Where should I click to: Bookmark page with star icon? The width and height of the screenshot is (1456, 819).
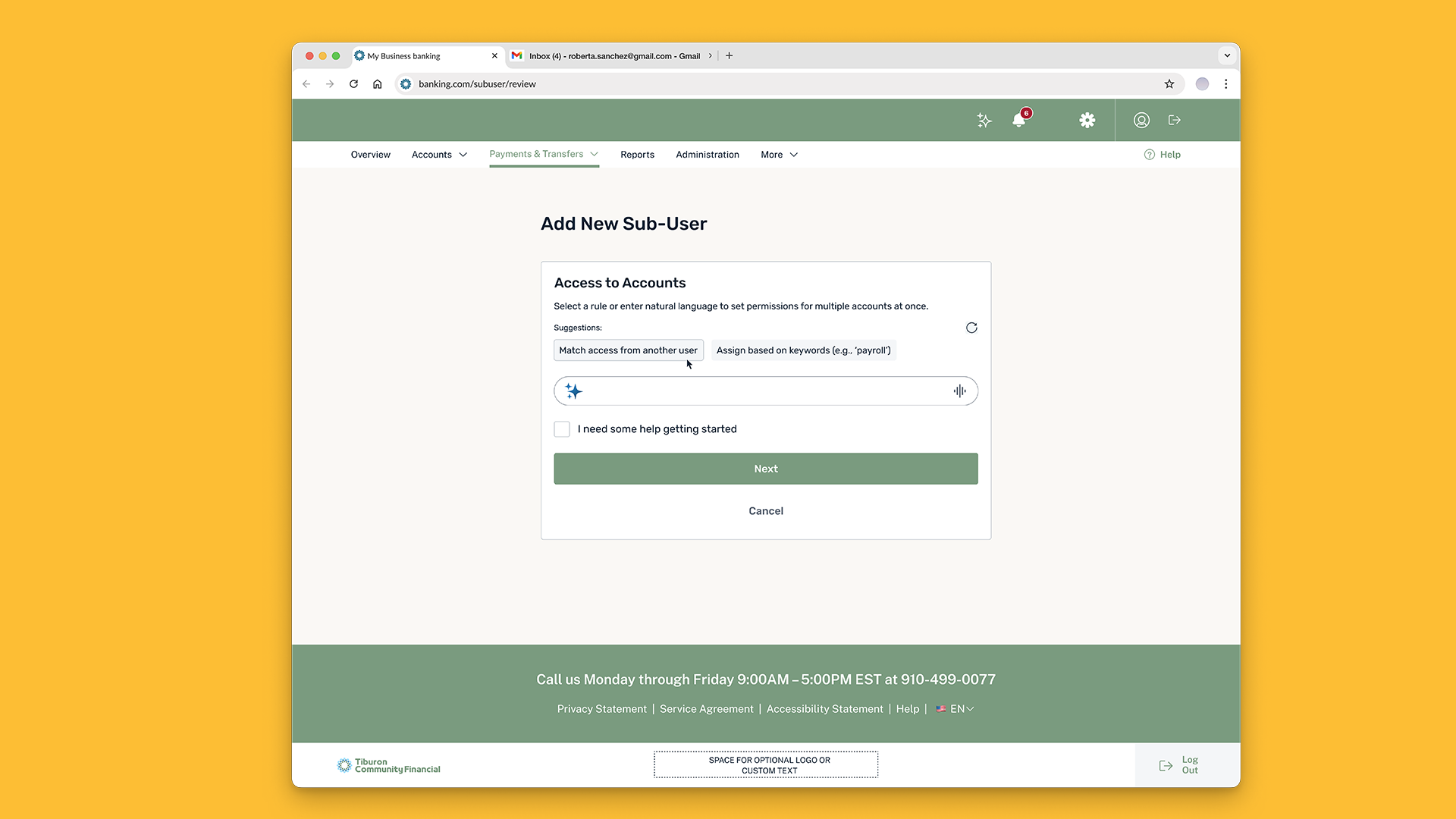pyautogui.click(x=1169, y=84)
